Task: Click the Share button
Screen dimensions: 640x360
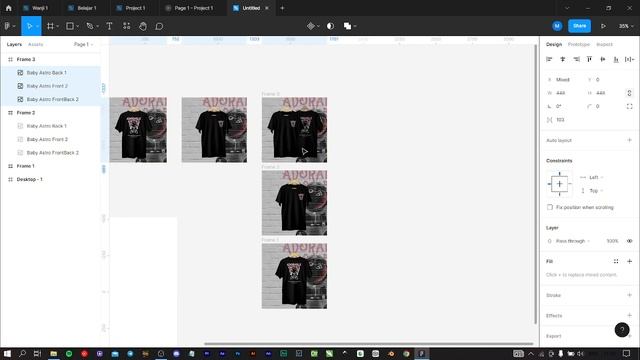Action: [579, 26]
